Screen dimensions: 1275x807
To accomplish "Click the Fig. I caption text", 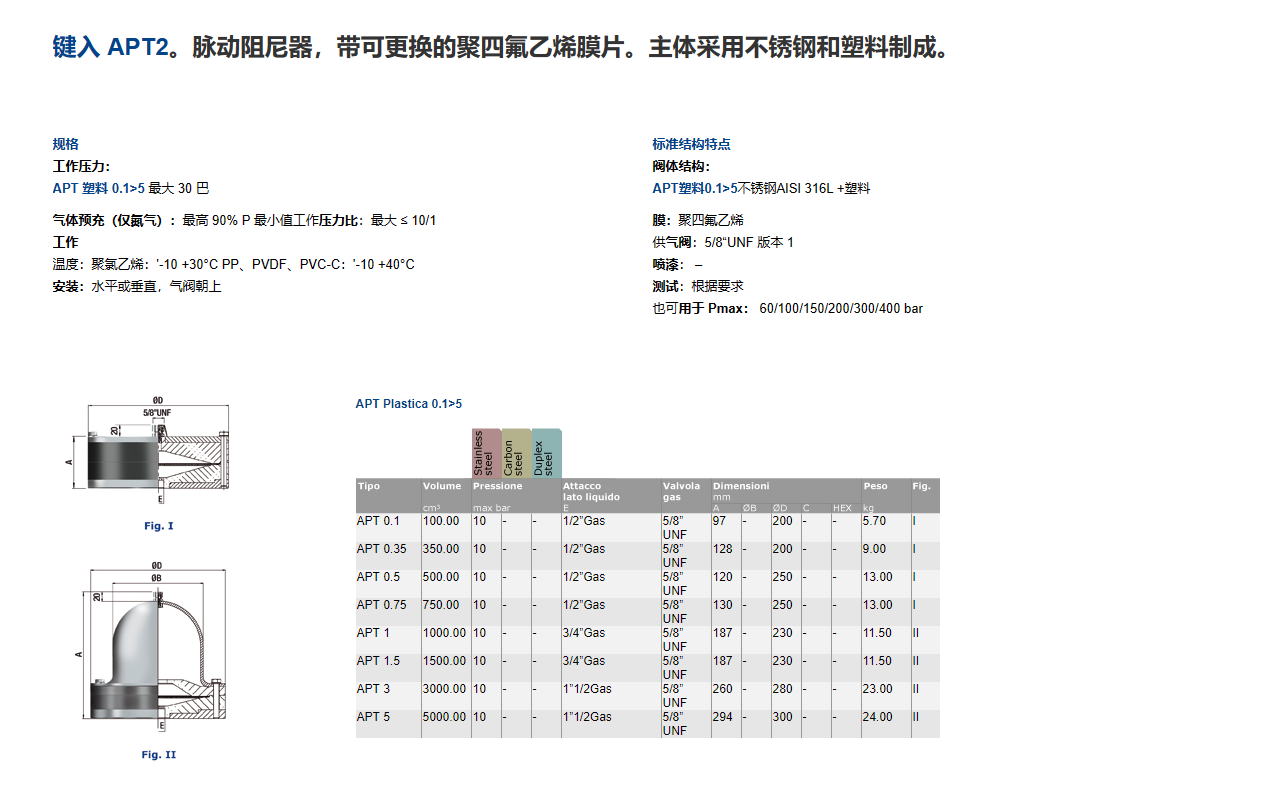I will [x=158, y=526].
